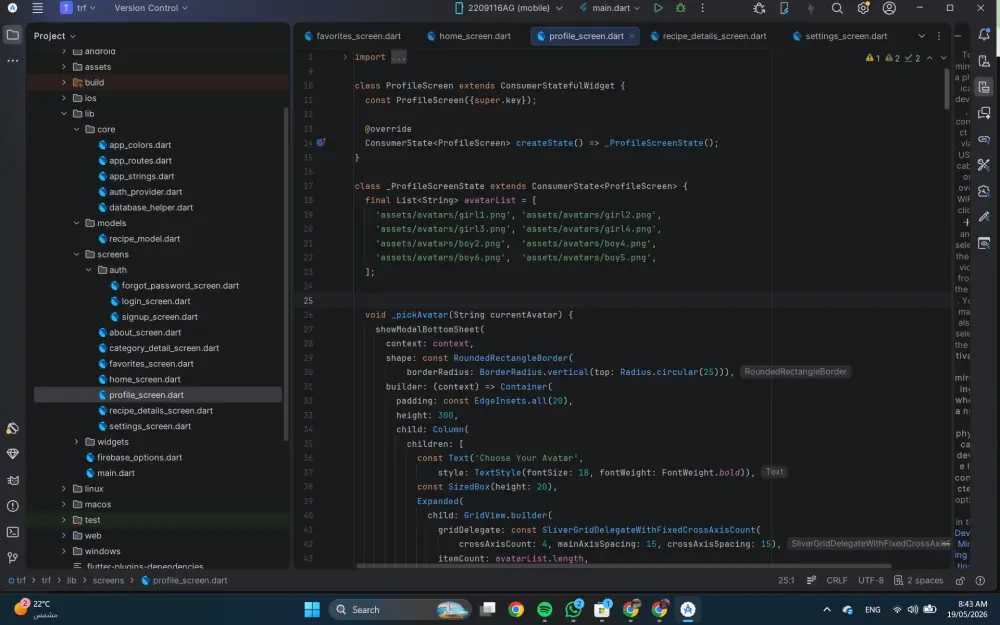Viewport: 1000px width, 625px height.
Task: Open the Windows Start button
Action: coord(312,610)
